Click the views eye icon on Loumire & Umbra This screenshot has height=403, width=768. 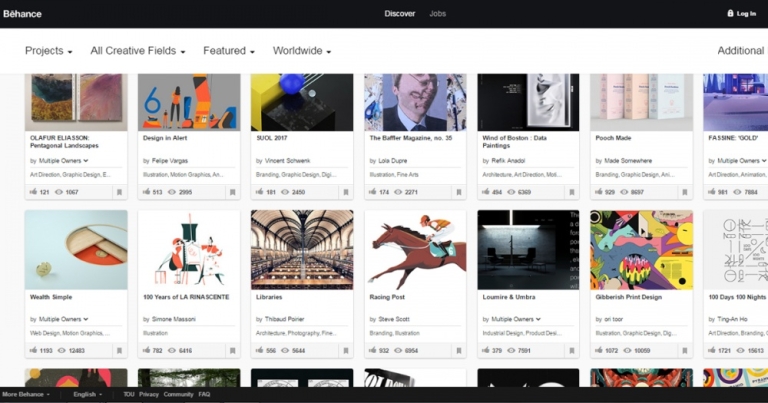pyautogui.click(x=511, y=350)
